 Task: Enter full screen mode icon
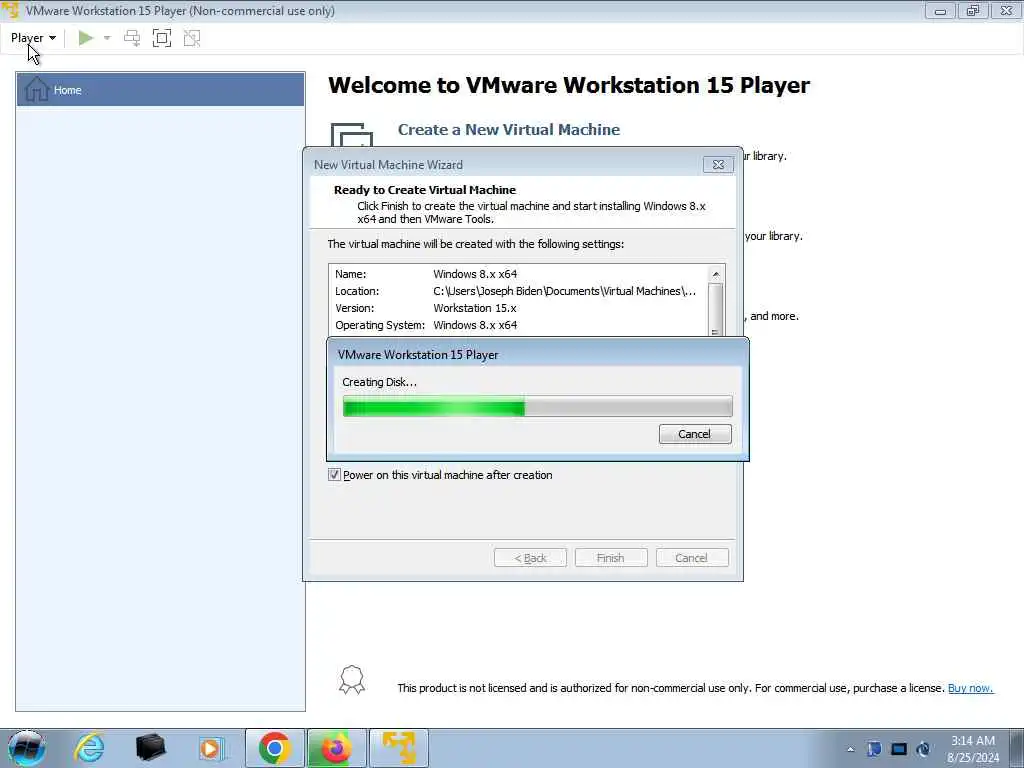pos(162,38)
